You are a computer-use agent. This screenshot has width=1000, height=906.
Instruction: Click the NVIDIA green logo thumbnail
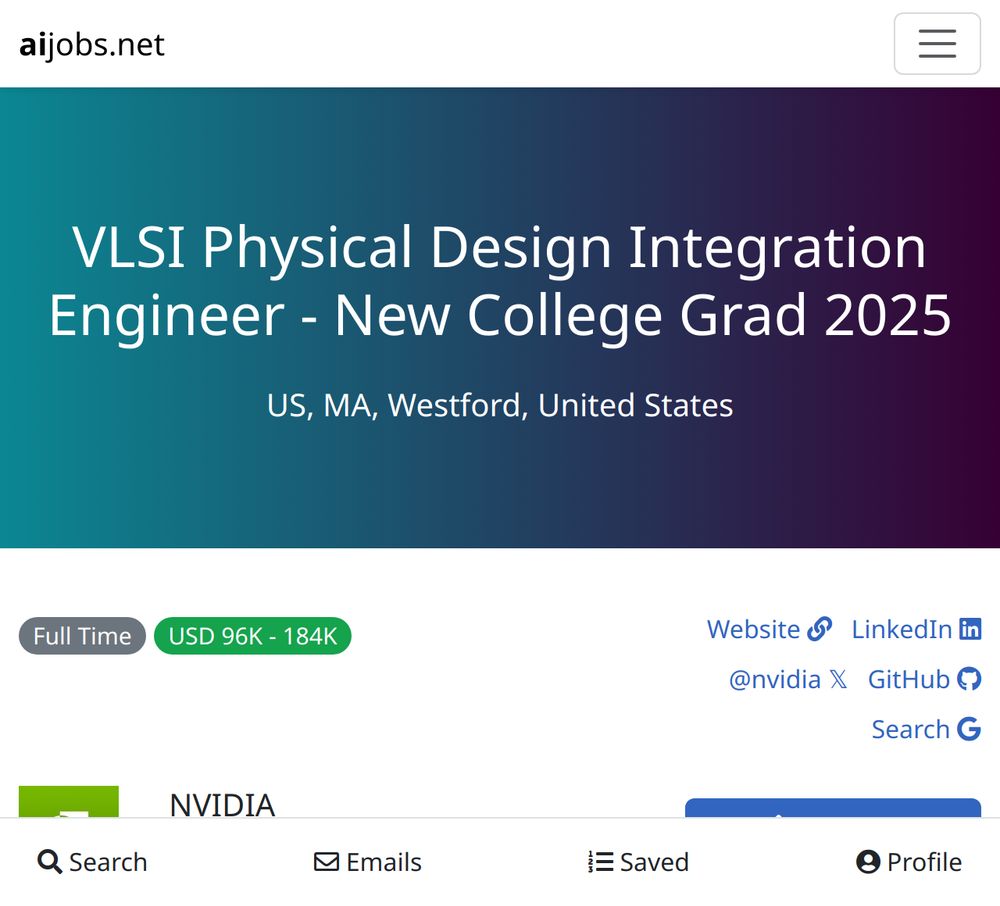[69, 801]
